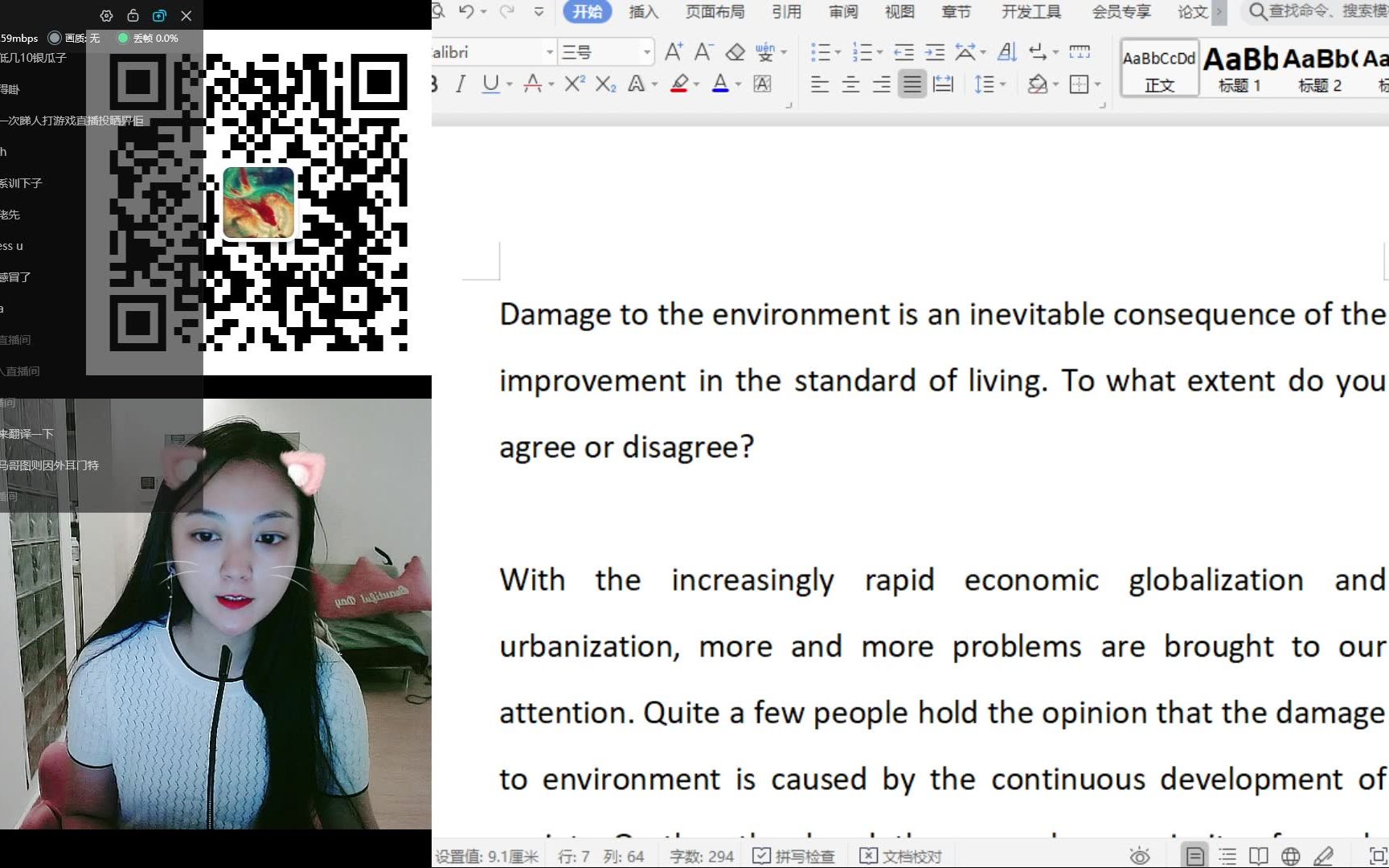The width and height of the screenshot is (1389, 868).
Task: Decrease paragraph indent
Action: tap(903, 52)
